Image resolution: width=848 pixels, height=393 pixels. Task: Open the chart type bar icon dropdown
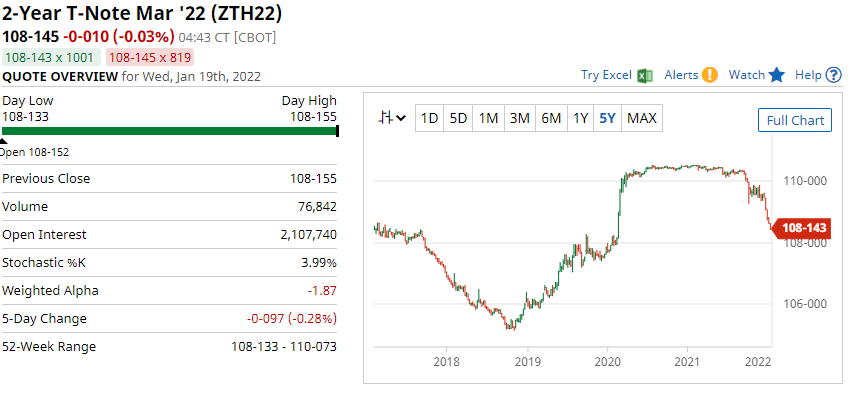[x=393, y=118]
